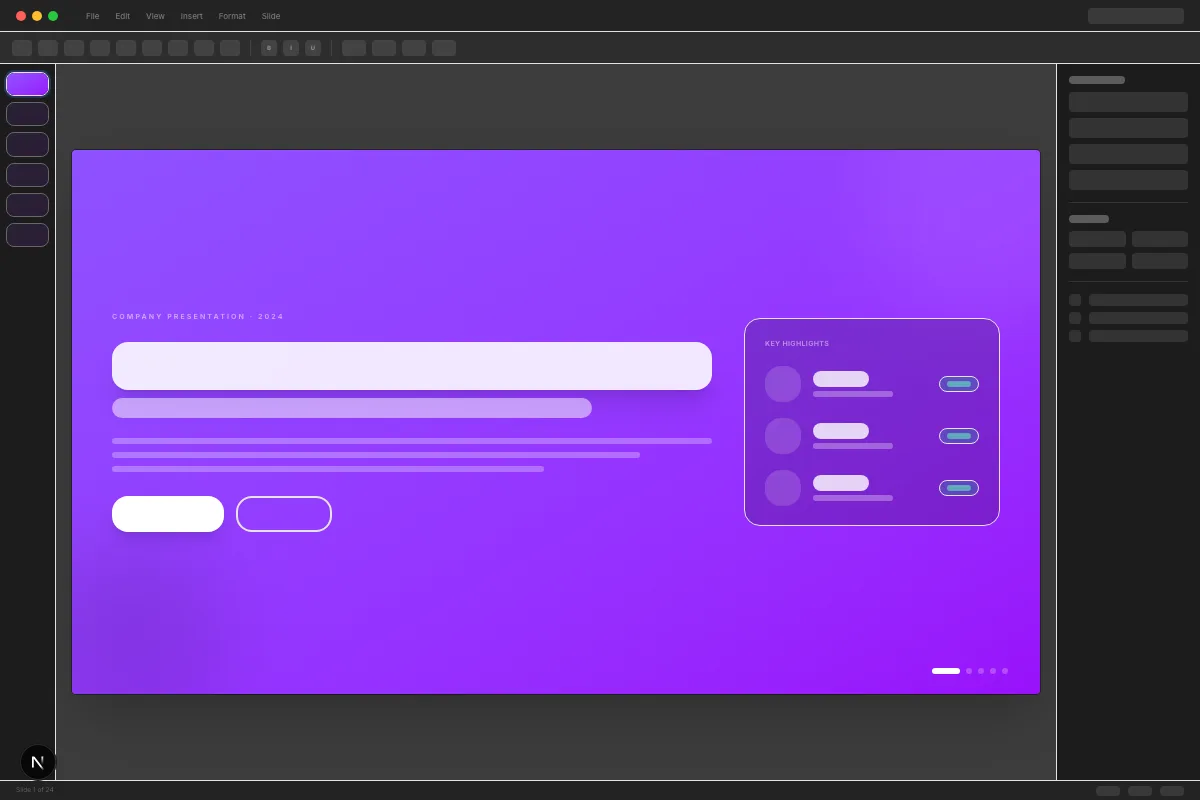Image resolution: width=1200 pixels, height=800 pixels.
Task: Click the 'KEY HIGHLIGHTS' heading
Action: coord(797,343)
